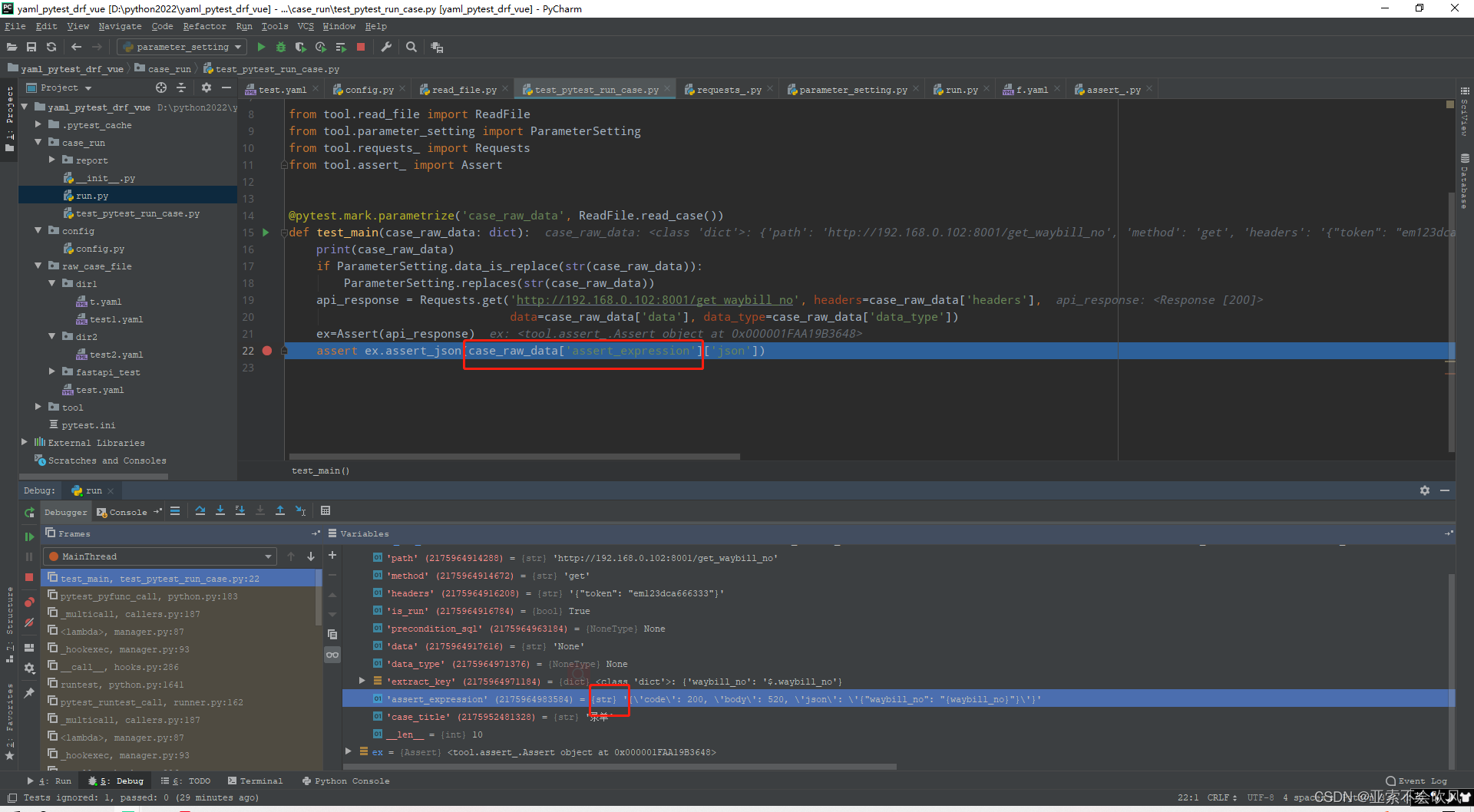The width and height of the screenshot is (1474, 812).
Task: View breakpoints with the double red circle icon
Action: point(29,602)
